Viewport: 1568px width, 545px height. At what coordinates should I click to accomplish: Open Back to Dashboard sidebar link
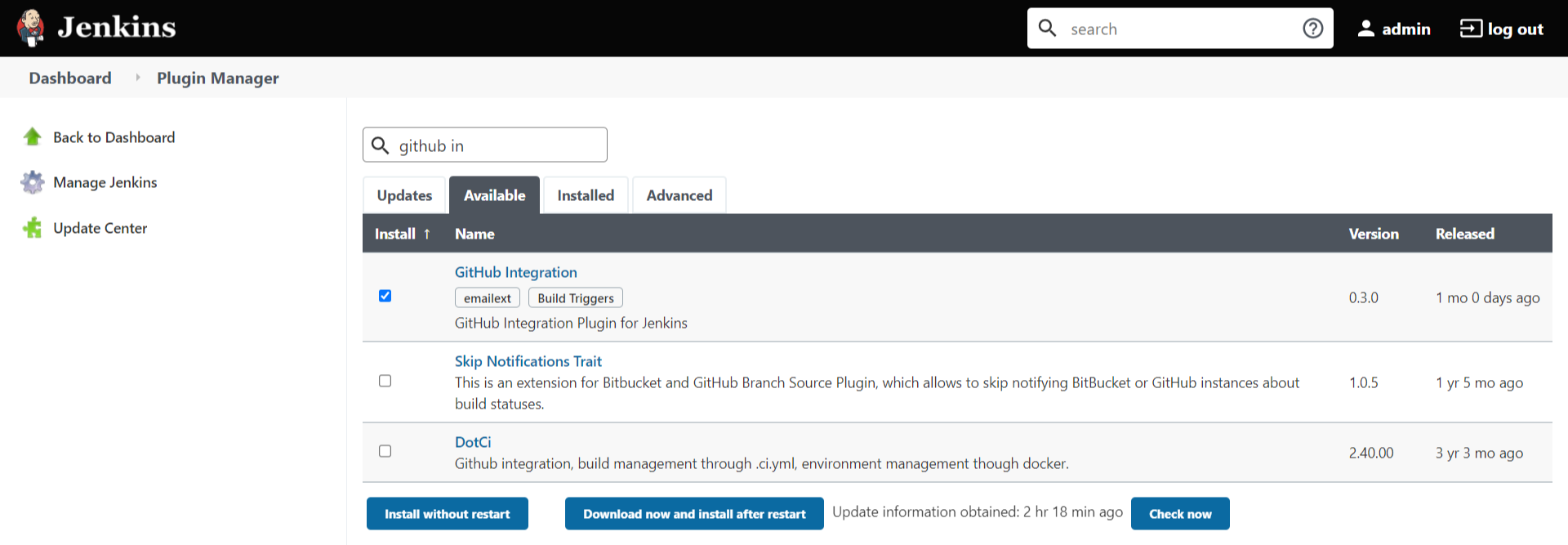(x=114, y=137)
